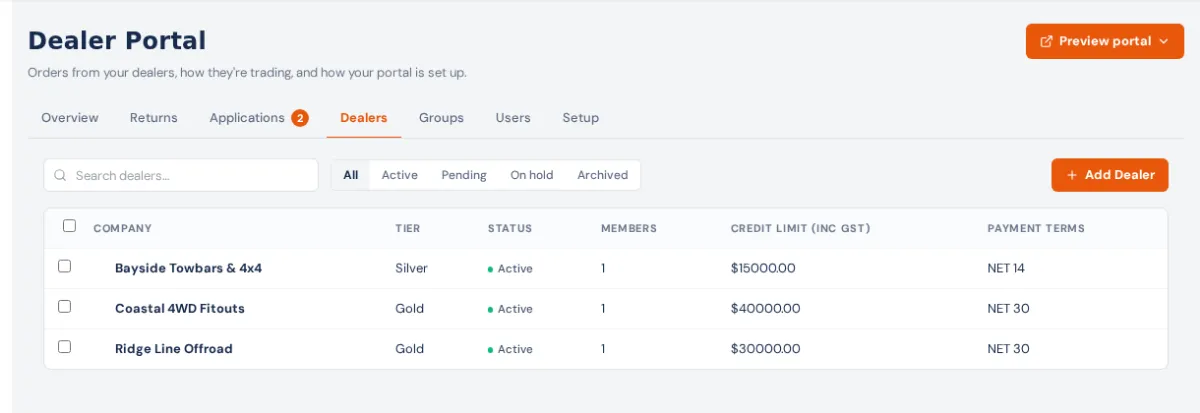Click NET 30 for Coastal 4WD Fitouts
Screen dimensions: 1200x413
[x=1008, y=308]
